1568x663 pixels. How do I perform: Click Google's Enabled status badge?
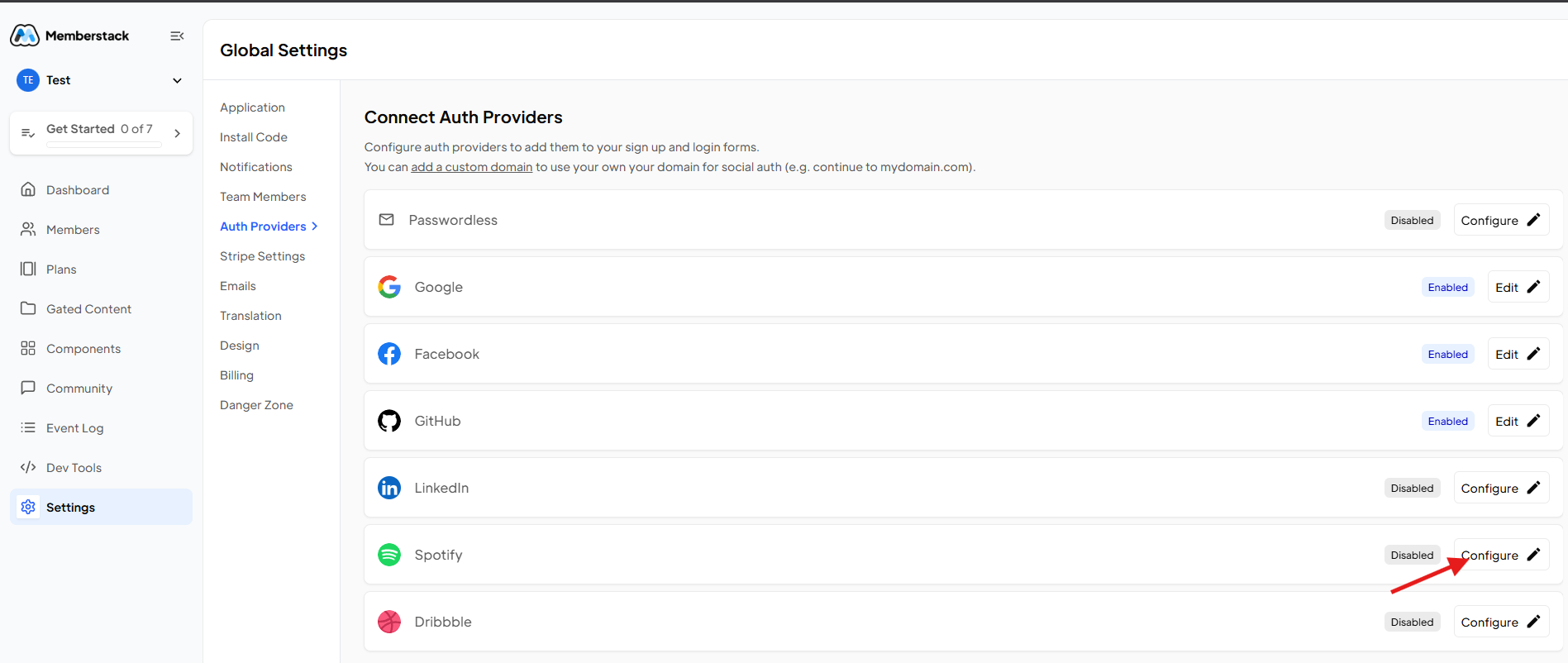click(x=1447, y=287)
